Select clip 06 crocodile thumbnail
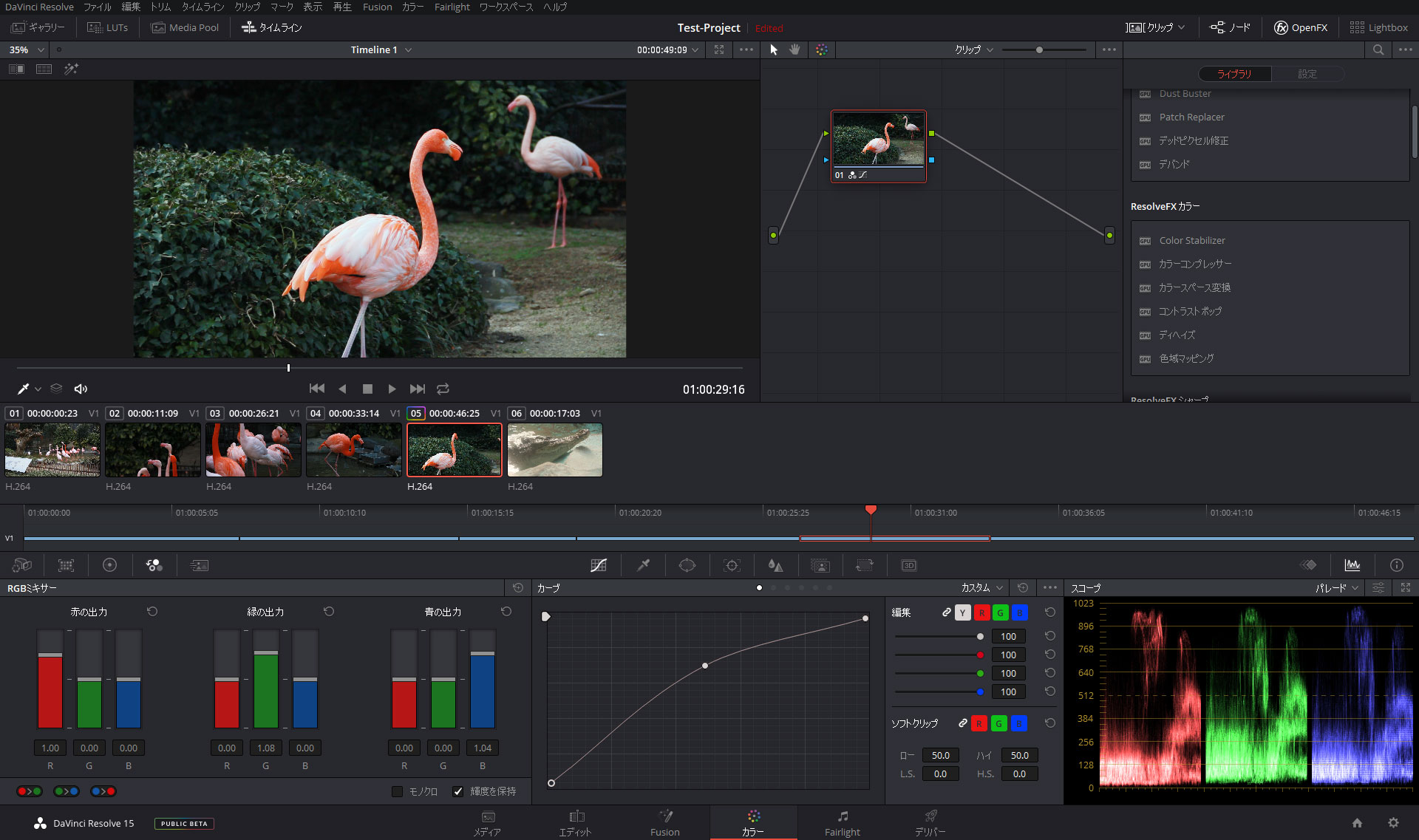The image size is (1419, 840). [x=555, y=450]
